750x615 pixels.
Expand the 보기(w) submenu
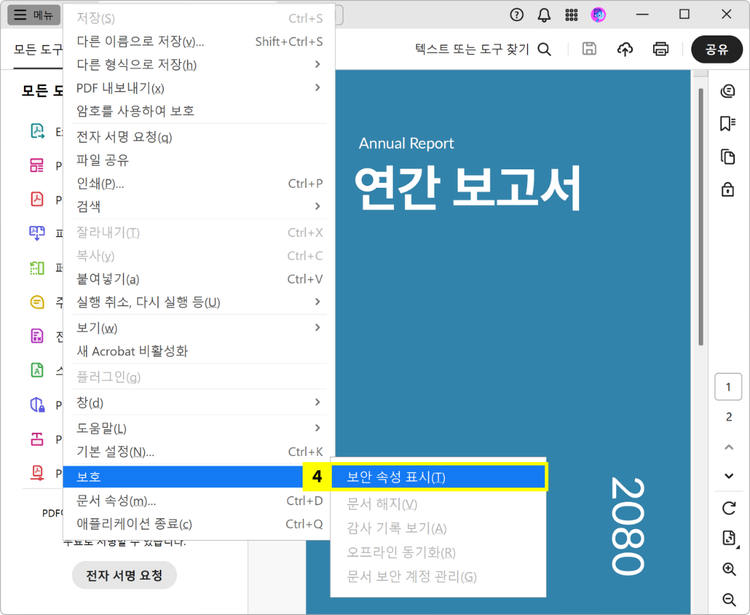199,328
